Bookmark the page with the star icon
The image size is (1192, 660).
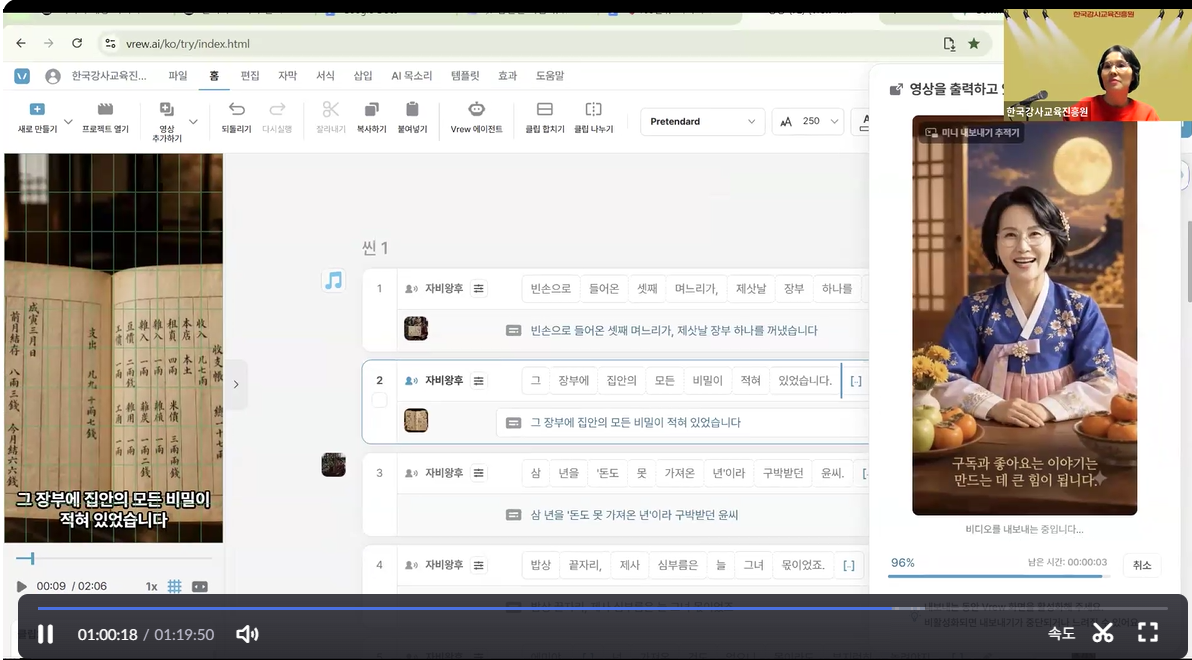click(974, 43)
